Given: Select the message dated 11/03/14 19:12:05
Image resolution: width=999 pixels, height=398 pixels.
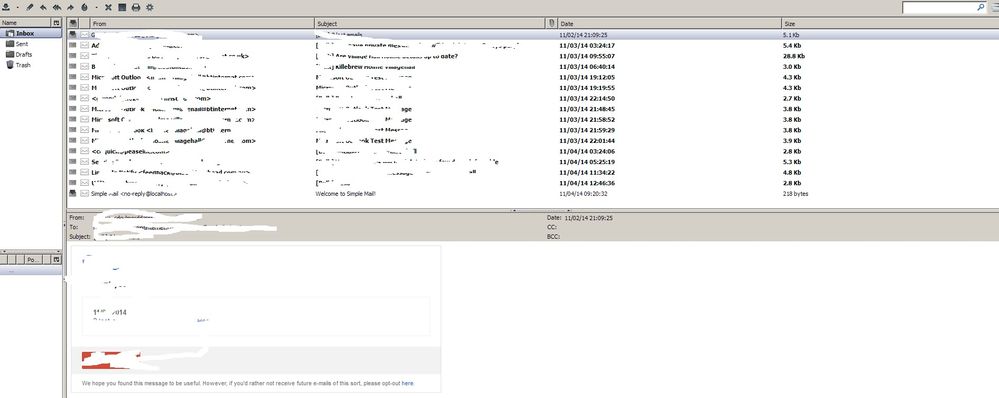Looking at the screenshot, I should (x=533, y=77).
